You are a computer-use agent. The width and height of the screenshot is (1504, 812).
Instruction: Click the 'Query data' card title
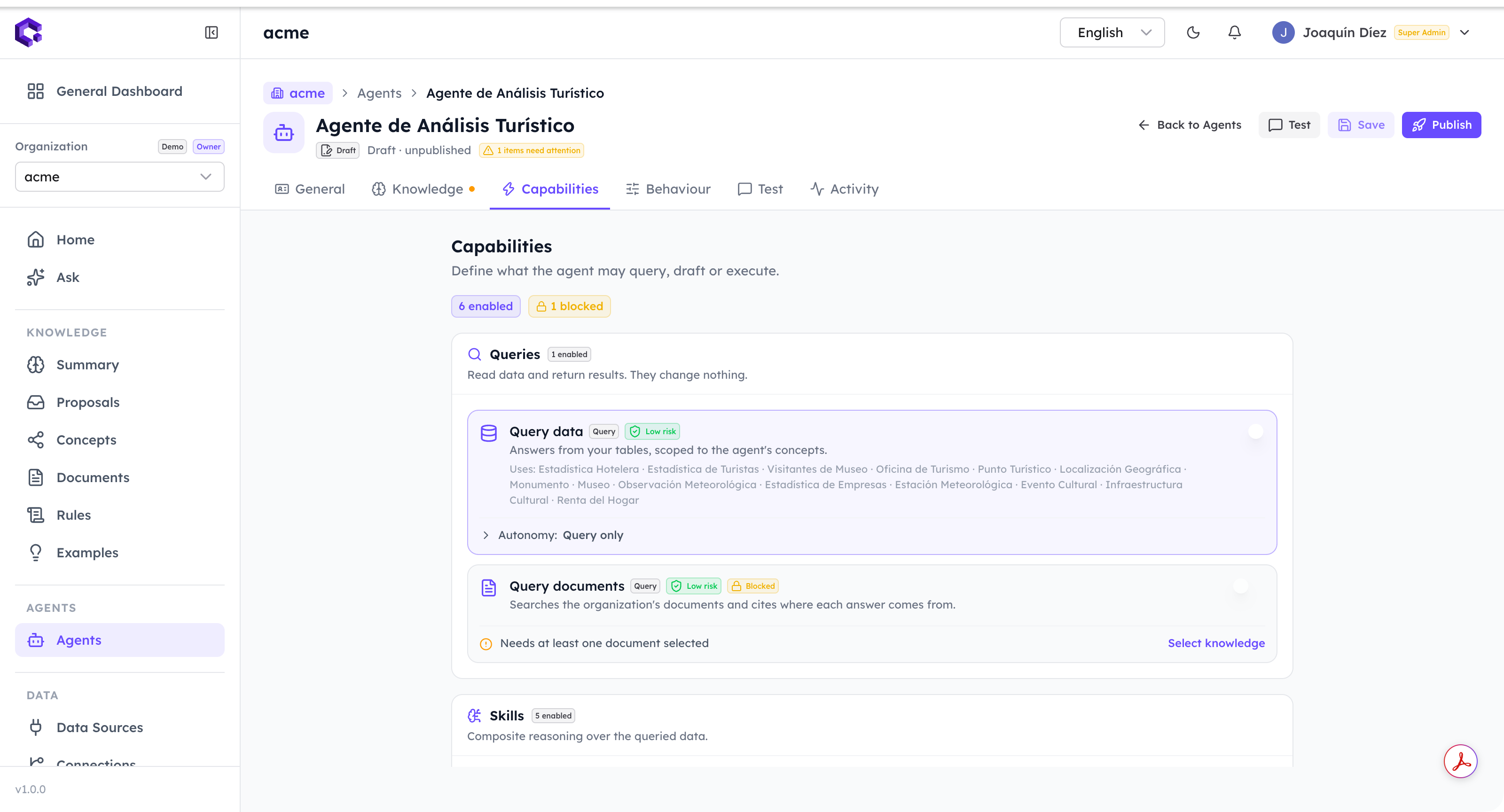[546, 431]
